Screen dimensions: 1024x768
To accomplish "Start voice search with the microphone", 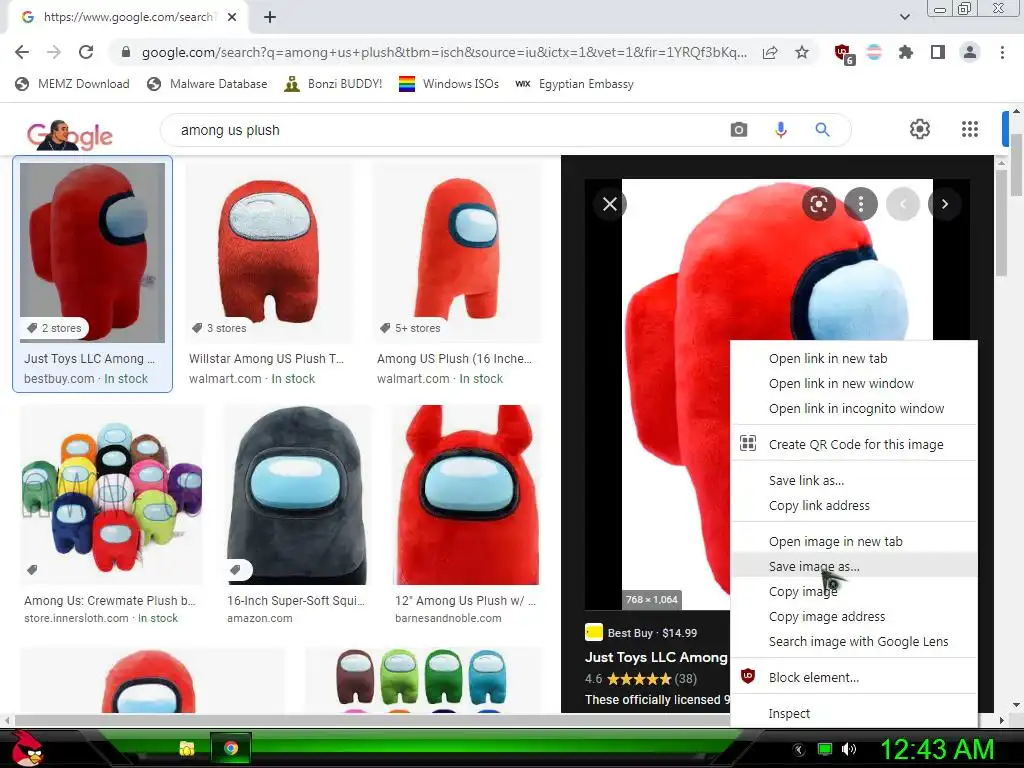I will pyautogui.click(x=780, y=130).
